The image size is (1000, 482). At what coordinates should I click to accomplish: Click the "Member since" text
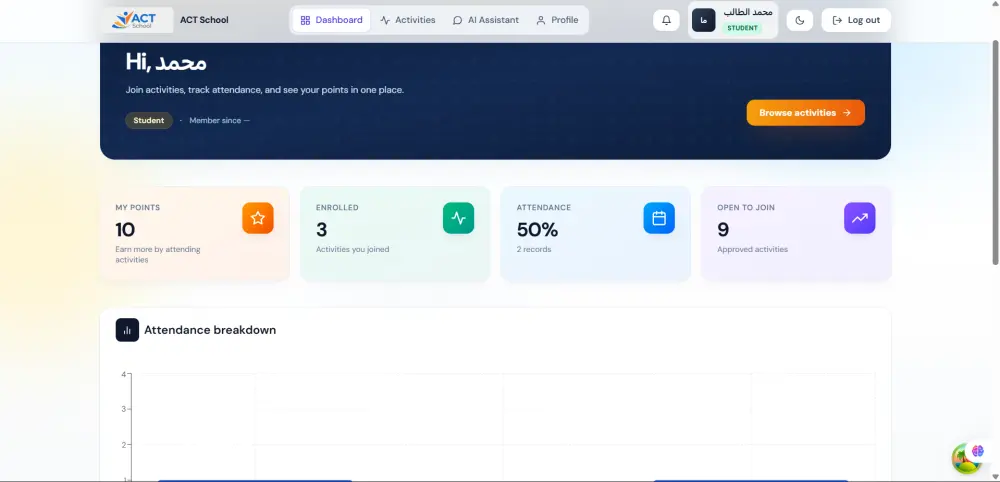[219, 120]
